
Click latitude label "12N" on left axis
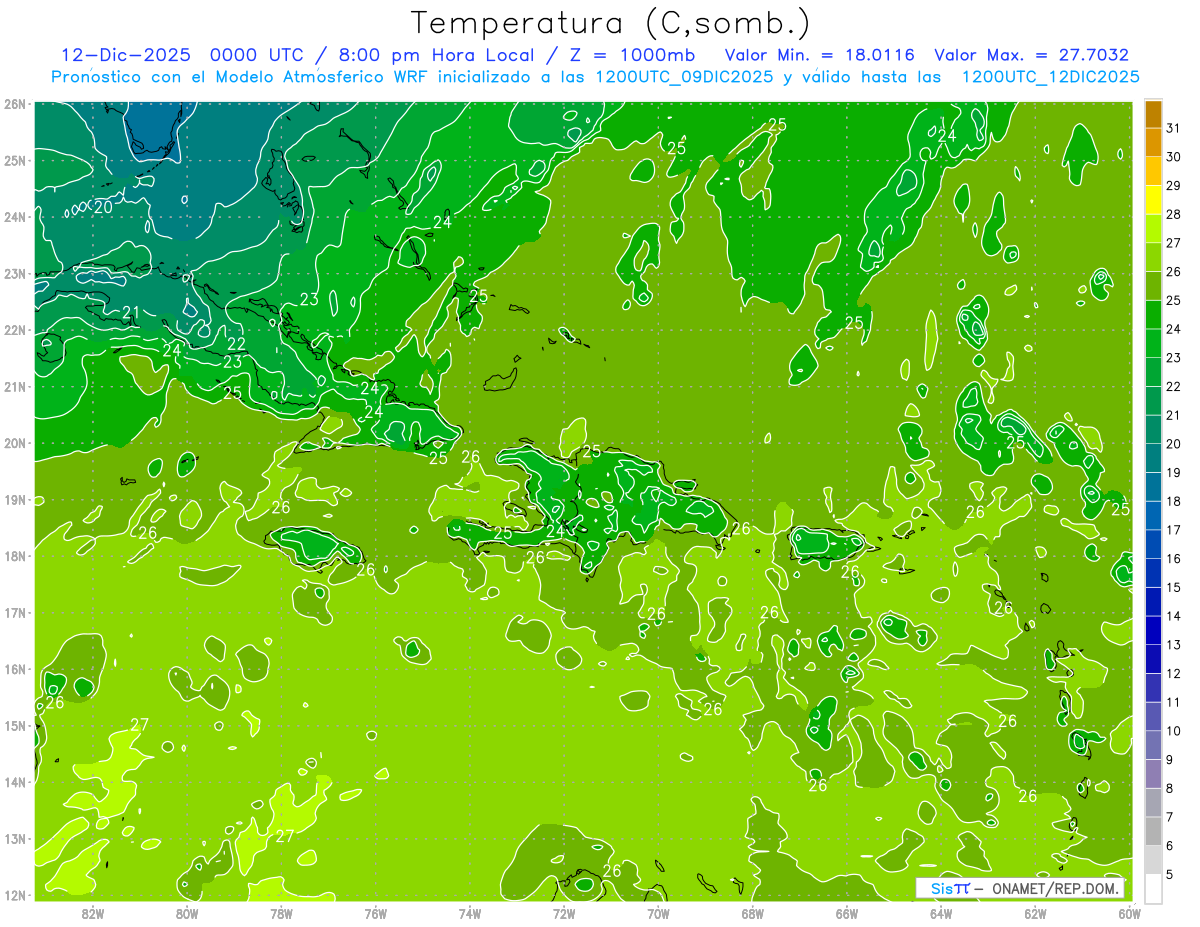(x=15, y=895)
